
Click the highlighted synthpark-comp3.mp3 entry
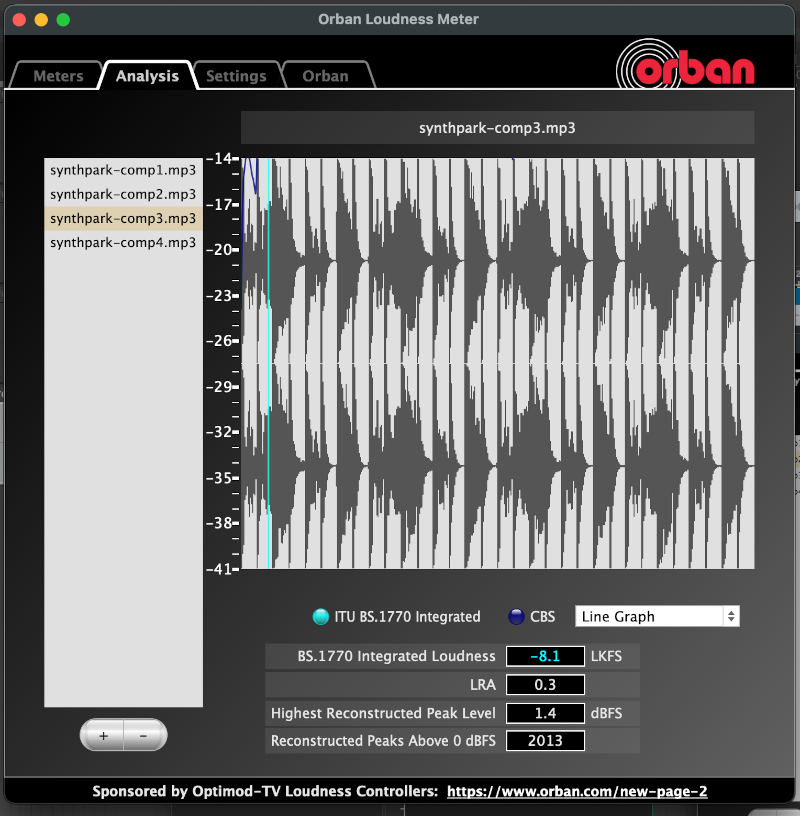click(x=123, y=218)
